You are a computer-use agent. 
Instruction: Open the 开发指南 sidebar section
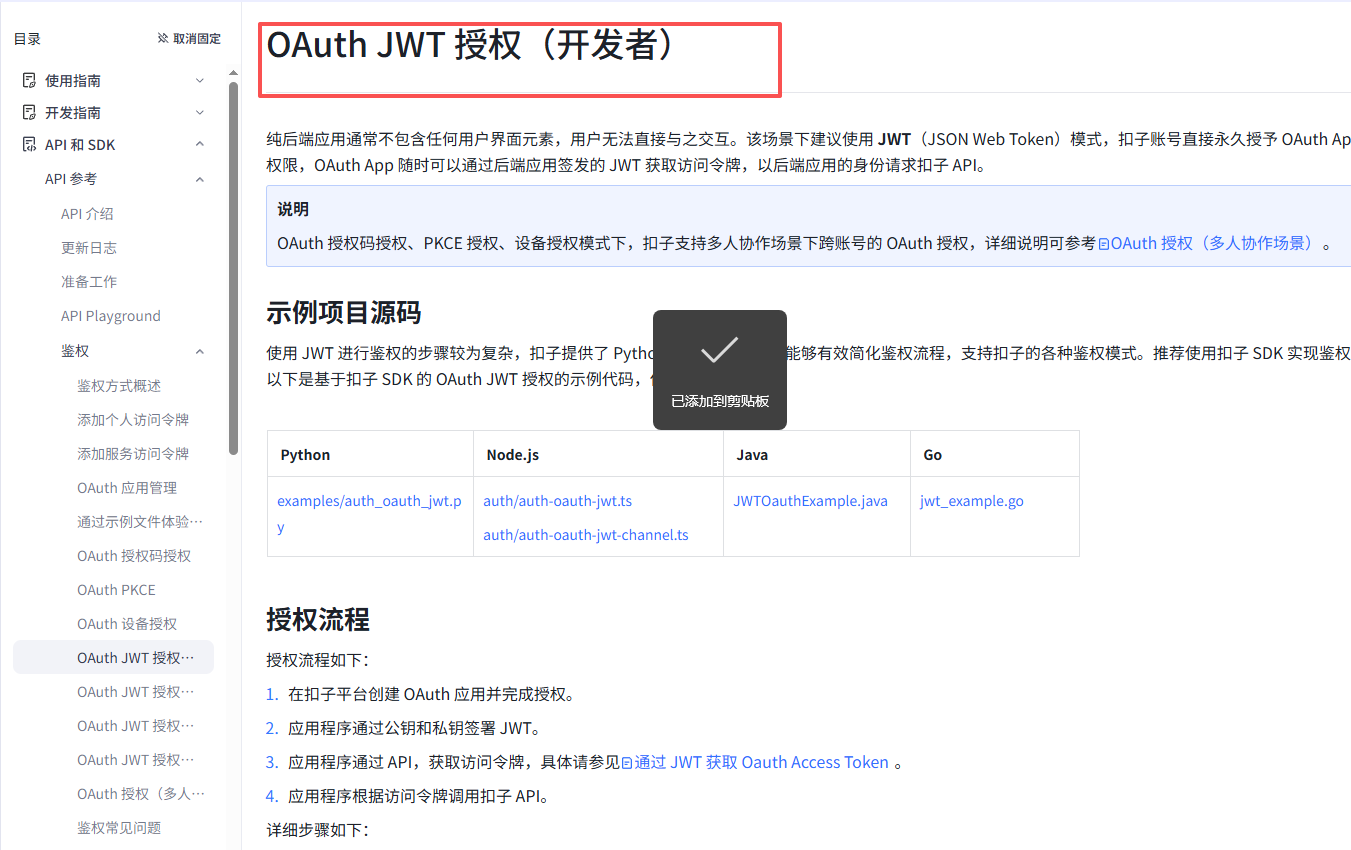pyautogui.click(x=73, y=113)
